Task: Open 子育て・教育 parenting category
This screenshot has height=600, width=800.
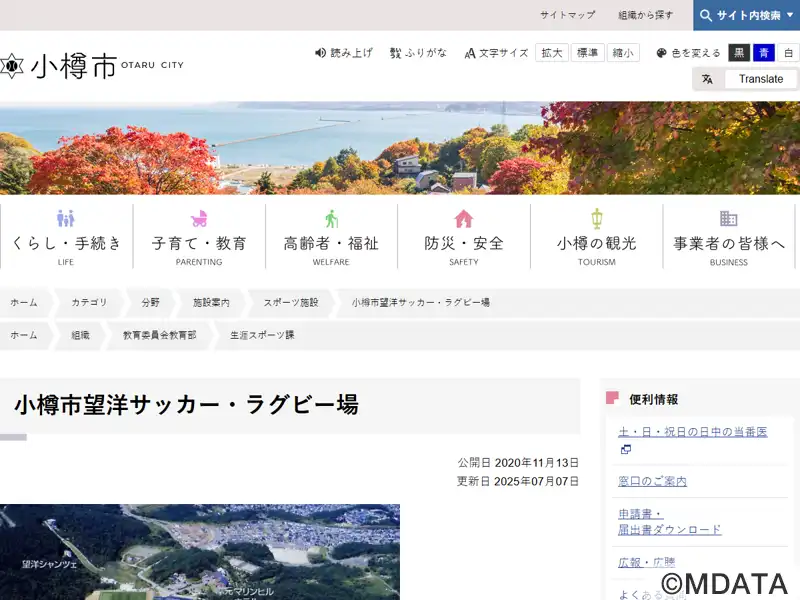Action: [x=199, y=236]
